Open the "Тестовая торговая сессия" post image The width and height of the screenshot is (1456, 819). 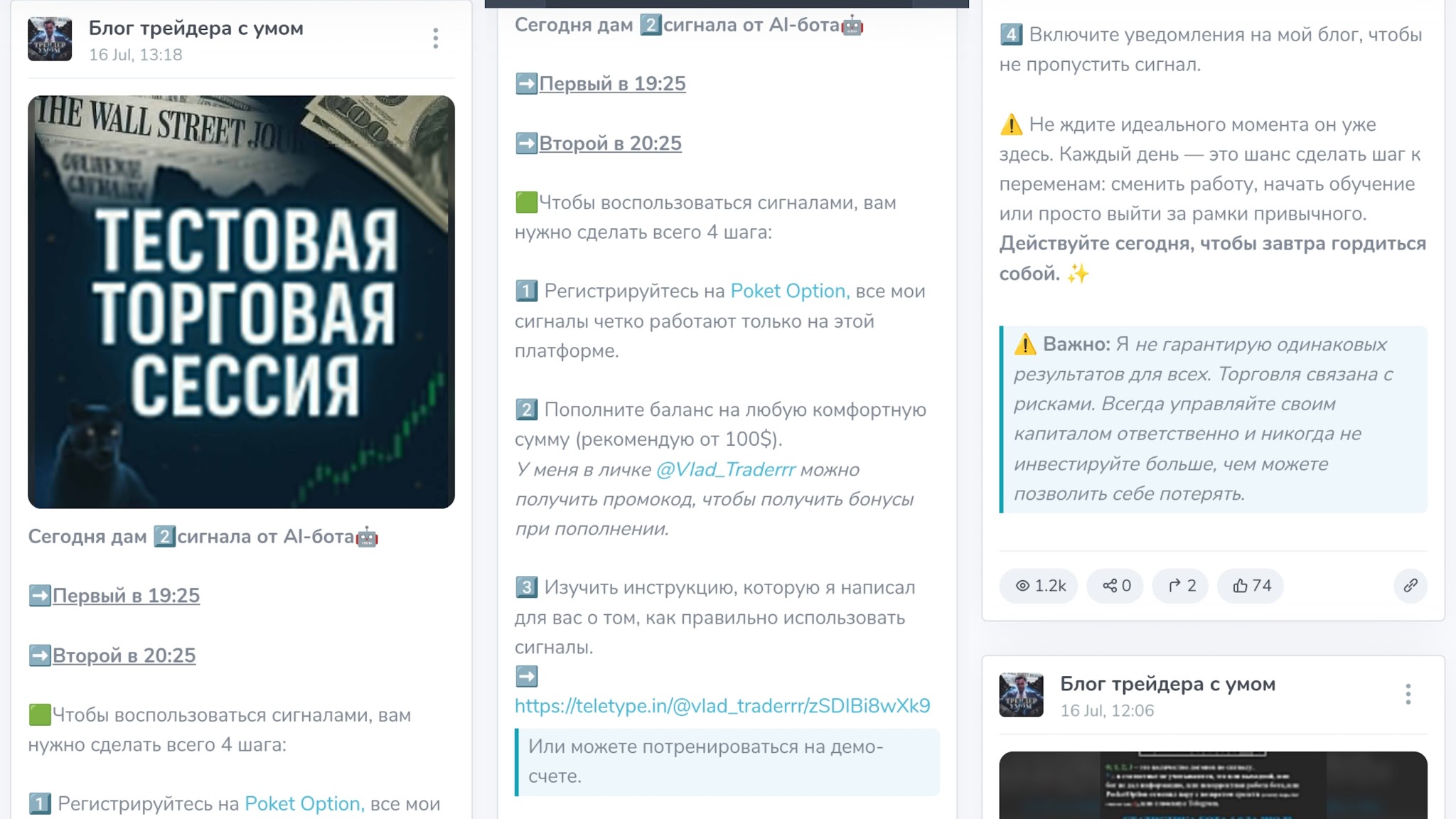tap(241, 301)
